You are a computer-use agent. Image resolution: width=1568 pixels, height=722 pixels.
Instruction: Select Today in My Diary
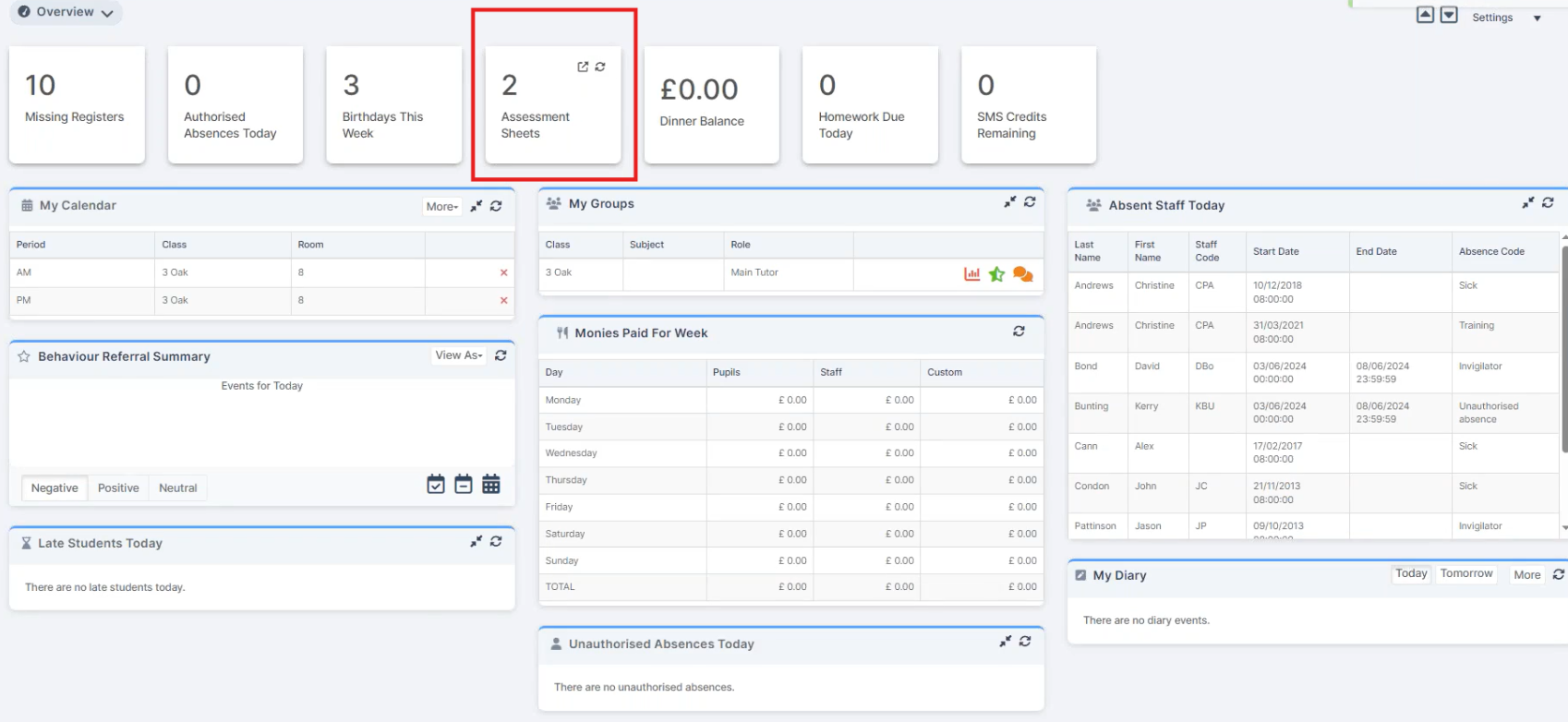(1410, 574)
